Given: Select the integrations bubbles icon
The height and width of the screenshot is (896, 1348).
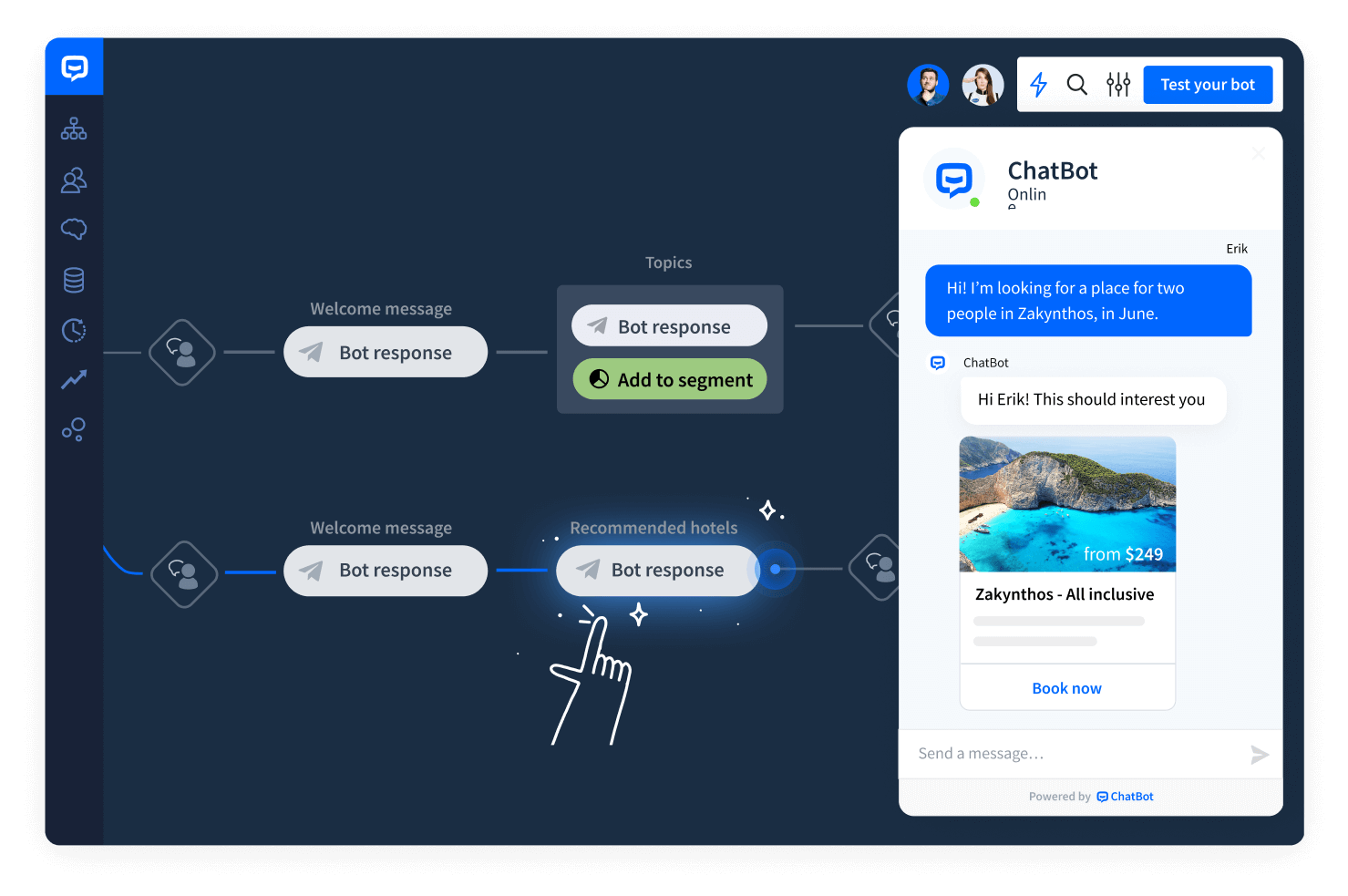Looking at the screenshot, I should point(74,429).
